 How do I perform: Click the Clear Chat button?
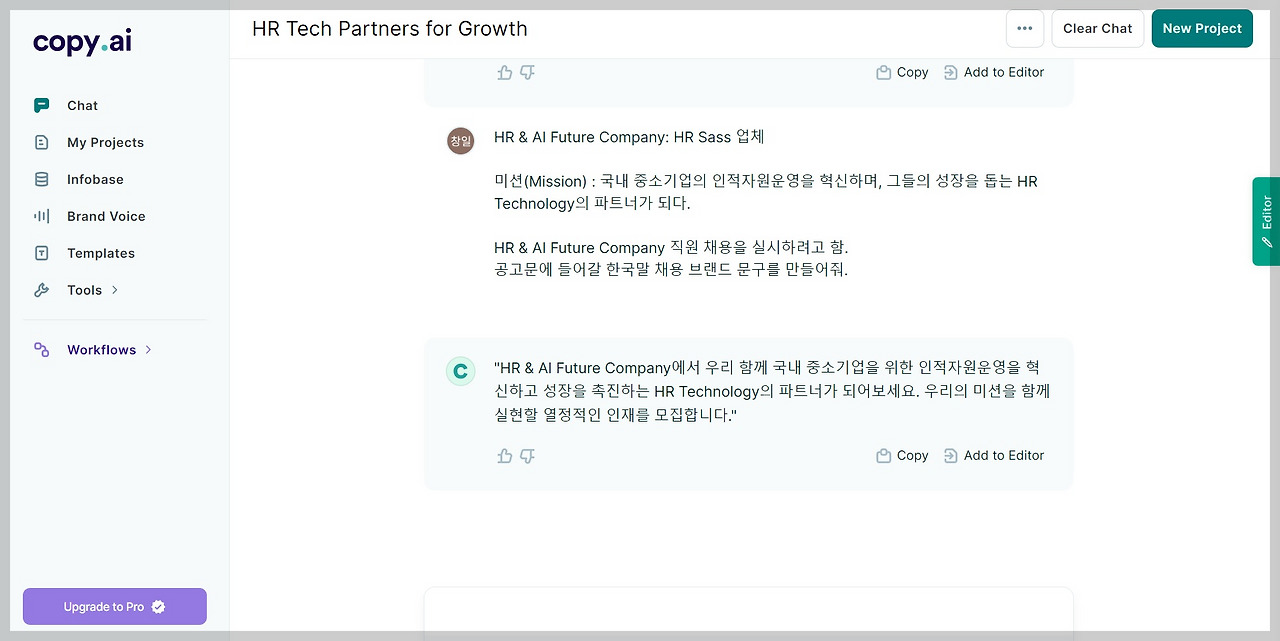[x=1098, y=29]
